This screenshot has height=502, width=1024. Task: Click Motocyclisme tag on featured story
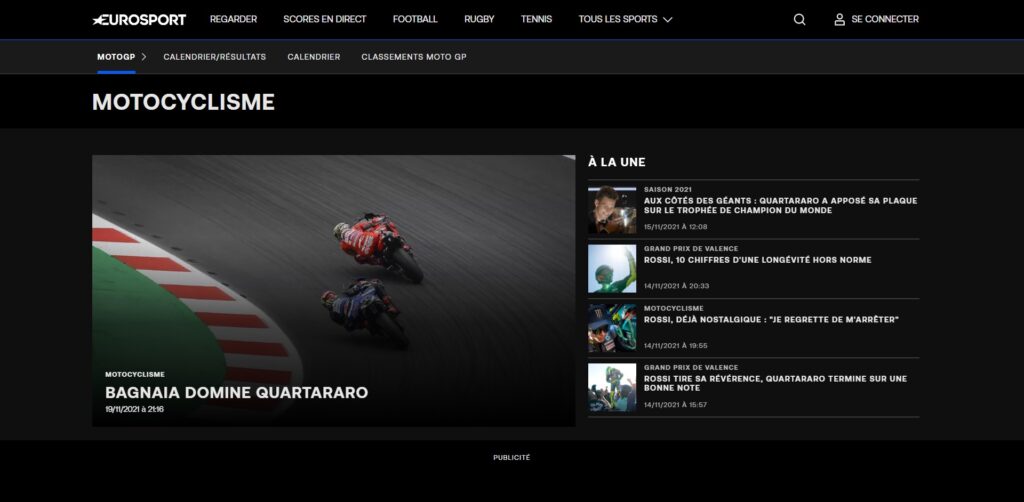coord(135,375)
